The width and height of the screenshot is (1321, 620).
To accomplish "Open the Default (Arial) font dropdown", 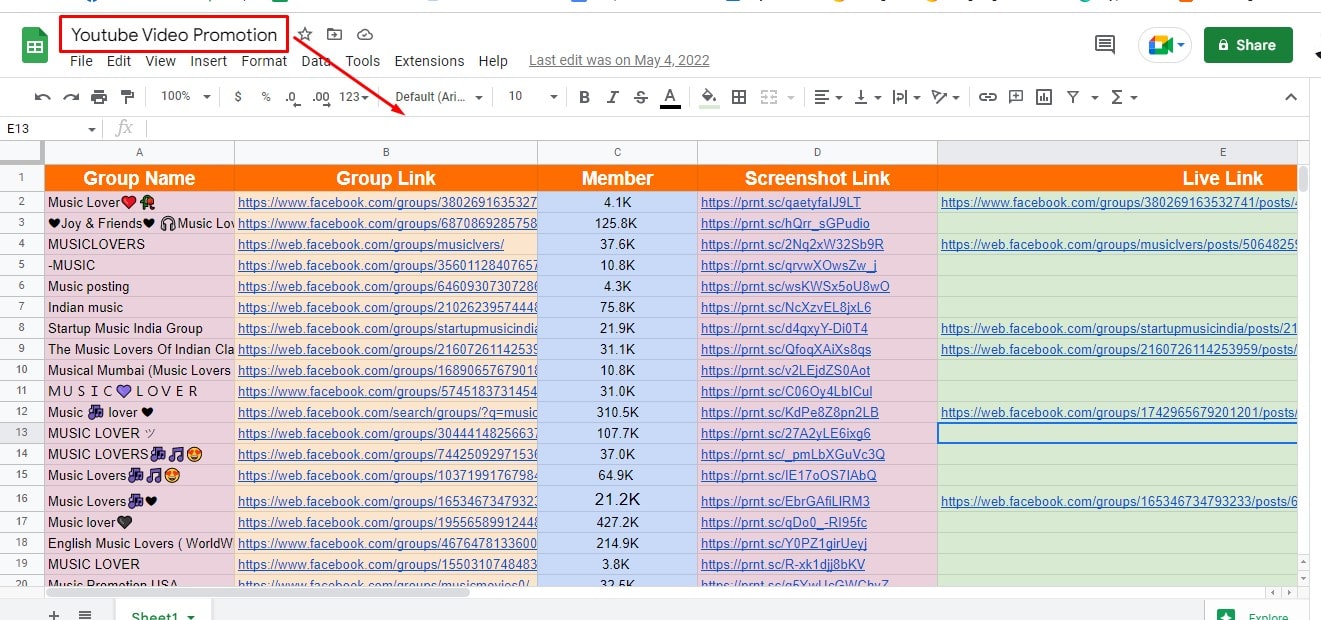I will pos(439,97).
